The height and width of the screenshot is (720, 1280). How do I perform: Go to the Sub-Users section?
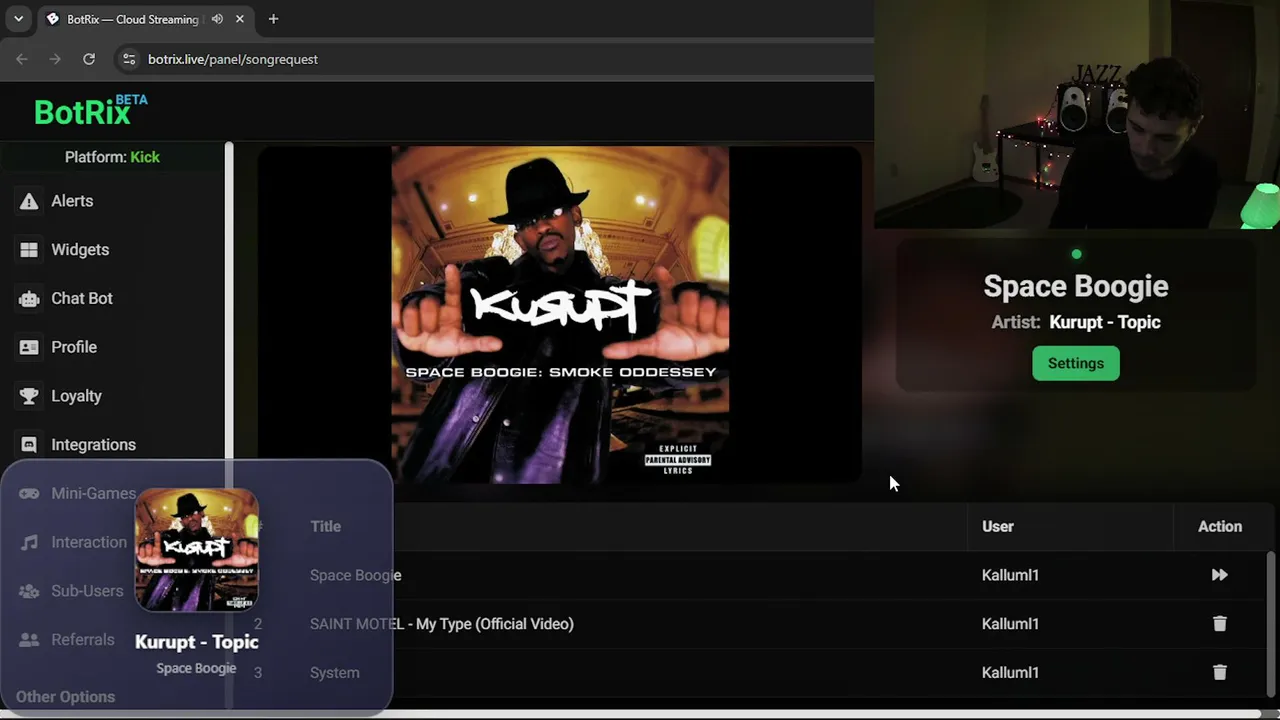pos(87,591)
